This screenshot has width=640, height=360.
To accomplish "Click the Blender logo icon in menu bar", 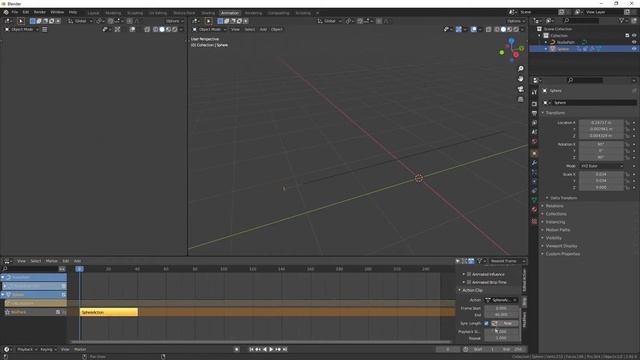I will pyautogui.click(x=6, y=12).
